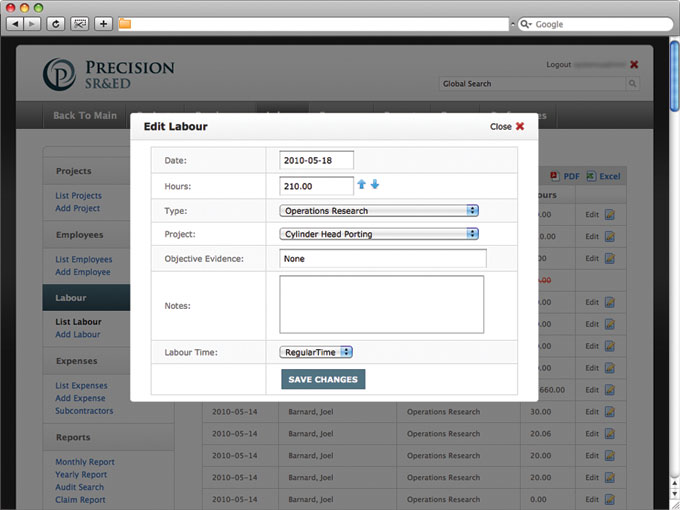Open the List Expenses link
This screenshot has width=680, height=510.
coord(81,386)
